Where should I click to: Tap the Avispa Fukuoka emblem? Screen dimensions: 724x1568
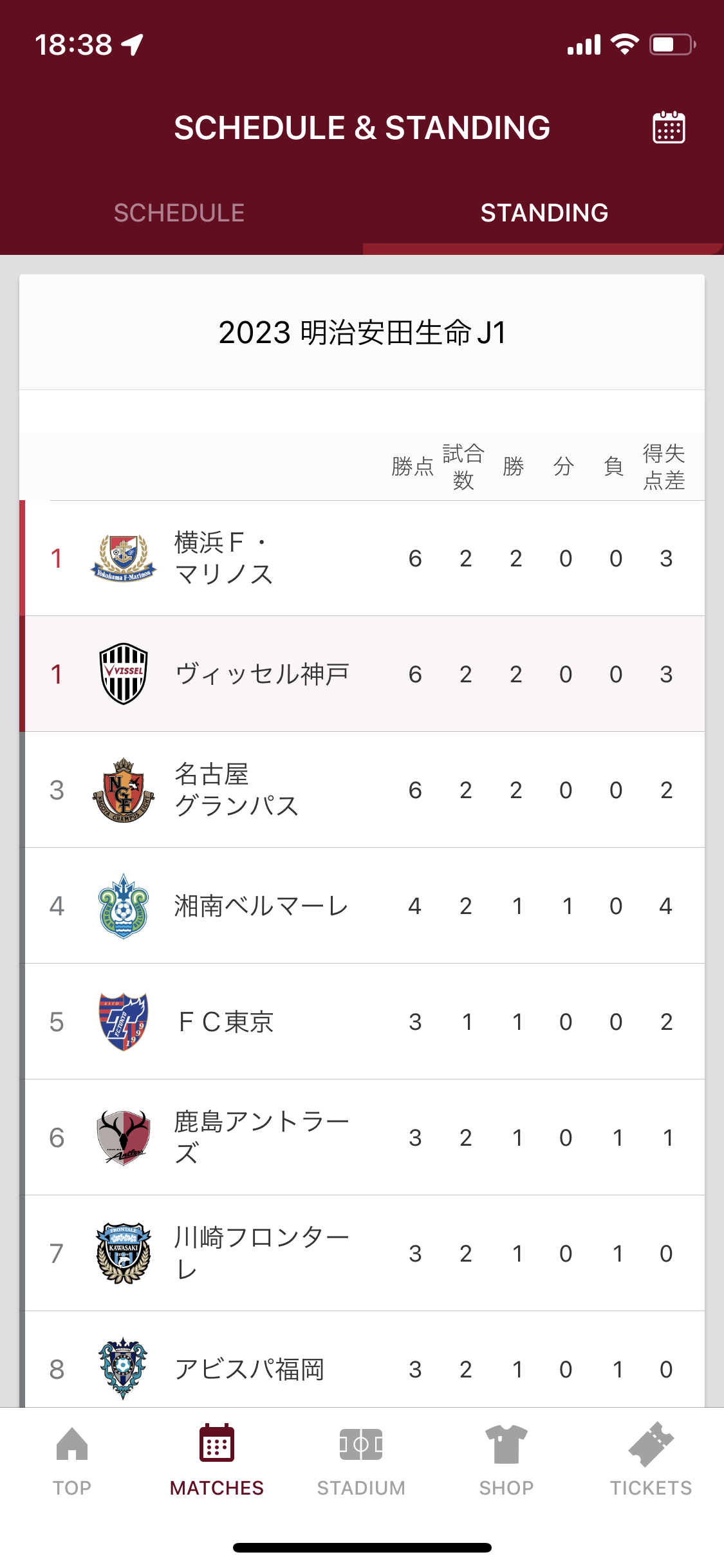(124, 1368)
